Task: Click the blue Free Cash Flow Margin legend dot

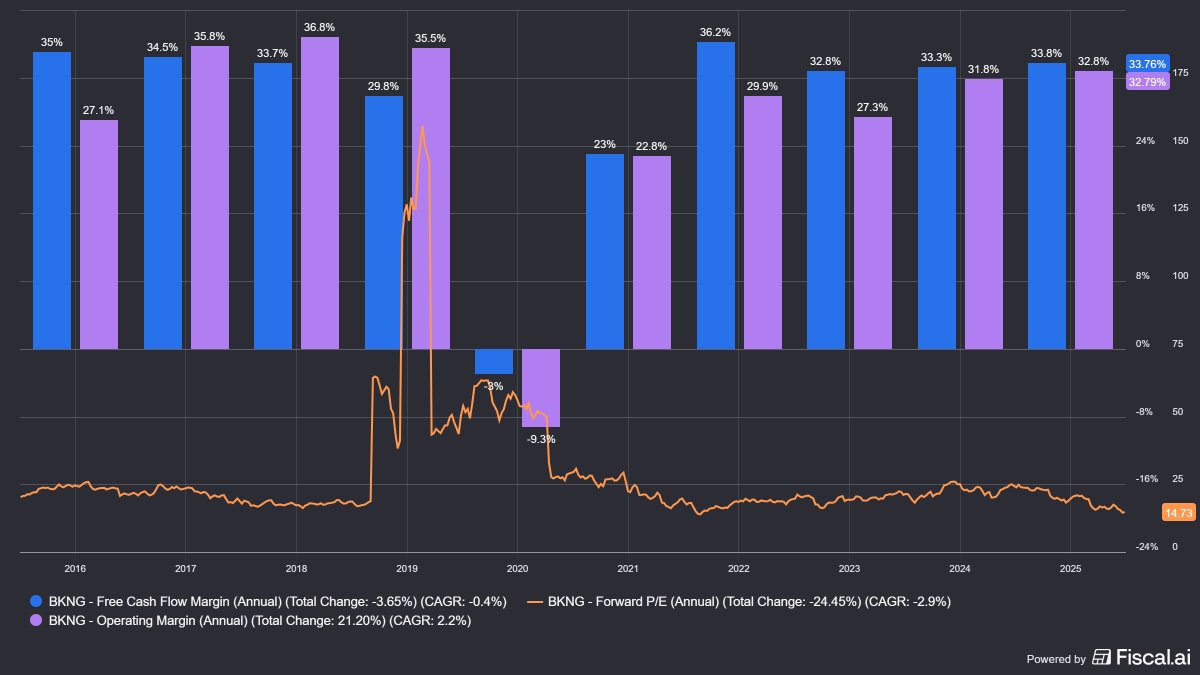Action: 38,601
